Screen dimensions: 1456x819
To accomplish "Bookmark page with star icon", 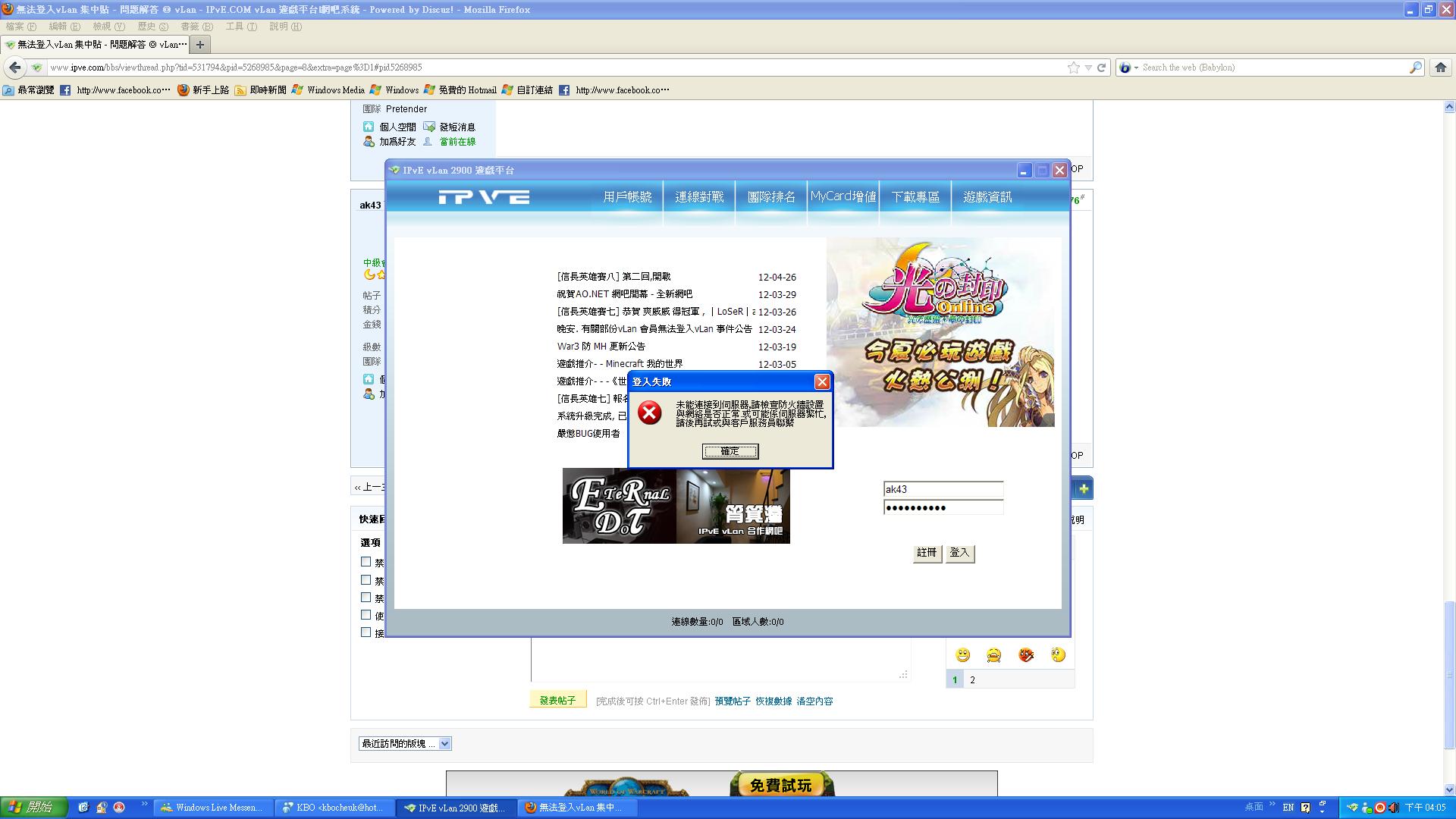I will 1074,67.
